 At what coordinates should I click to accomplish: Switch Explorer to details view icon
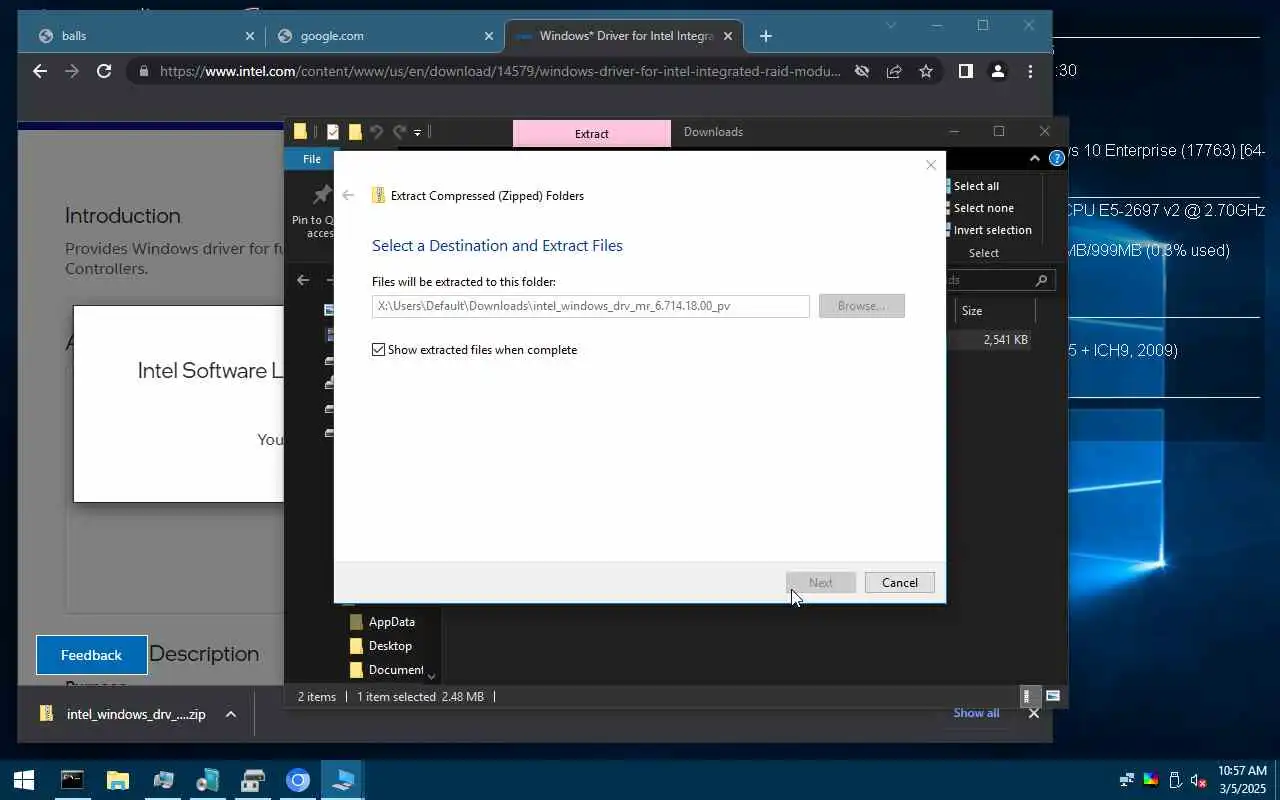(1028, 696)
